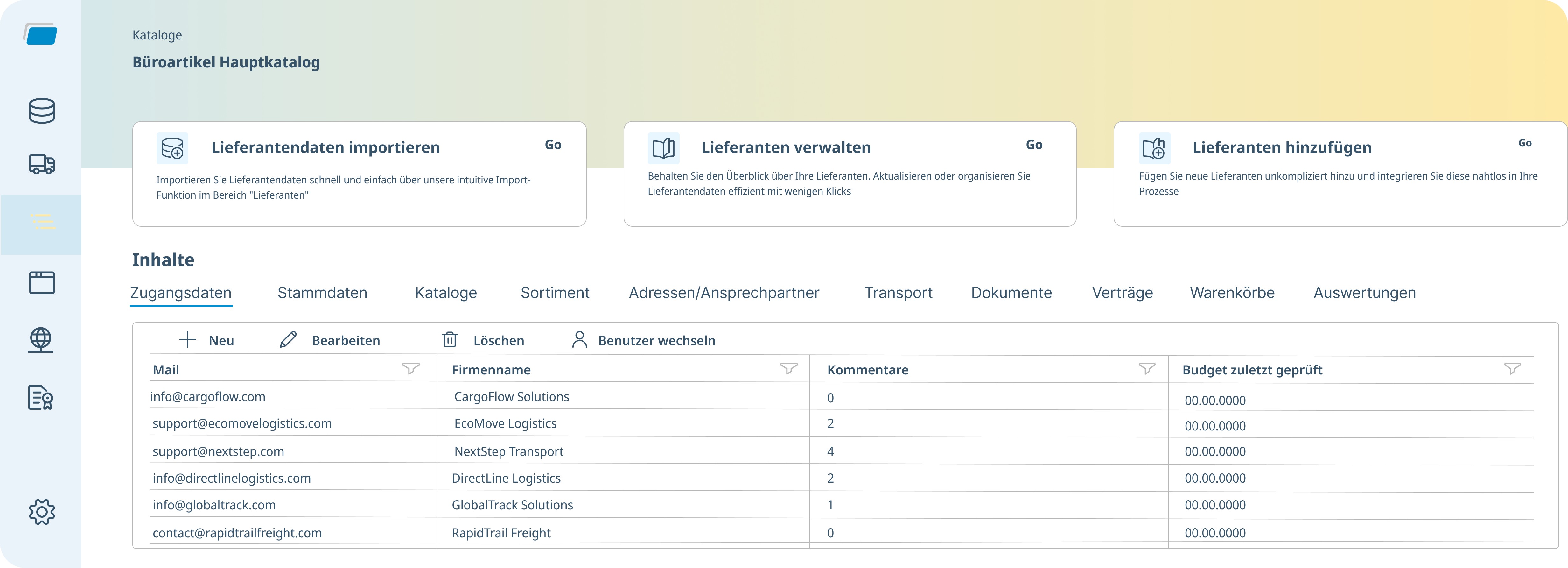
Task: Click the add-book icon on Lieferanten hinzufügen card
Action: pyautogui.click(x=1155, y=148)
